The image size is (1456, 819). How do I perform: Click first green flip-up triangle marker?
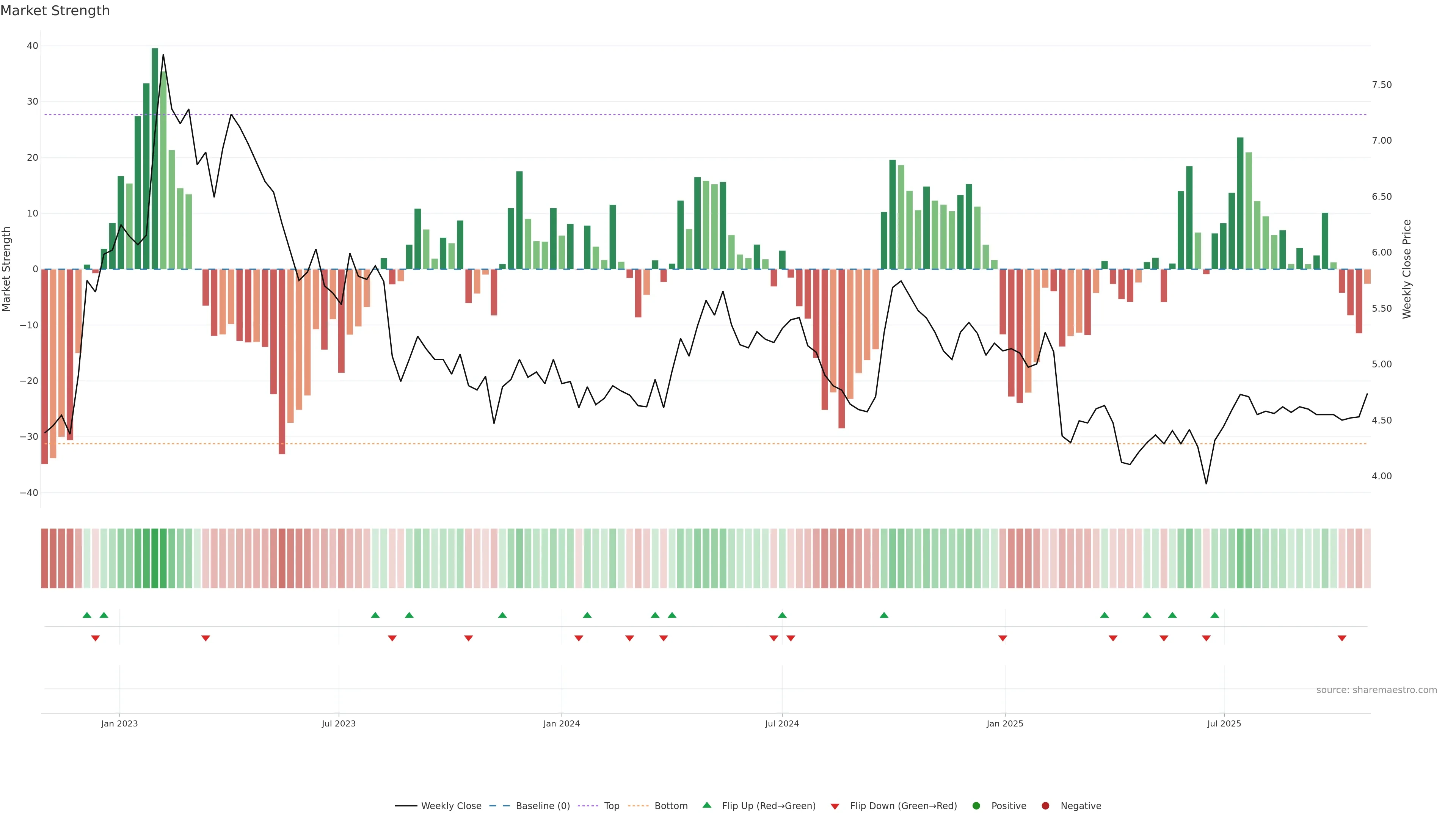pyautogui.click(x=86, y=615)
